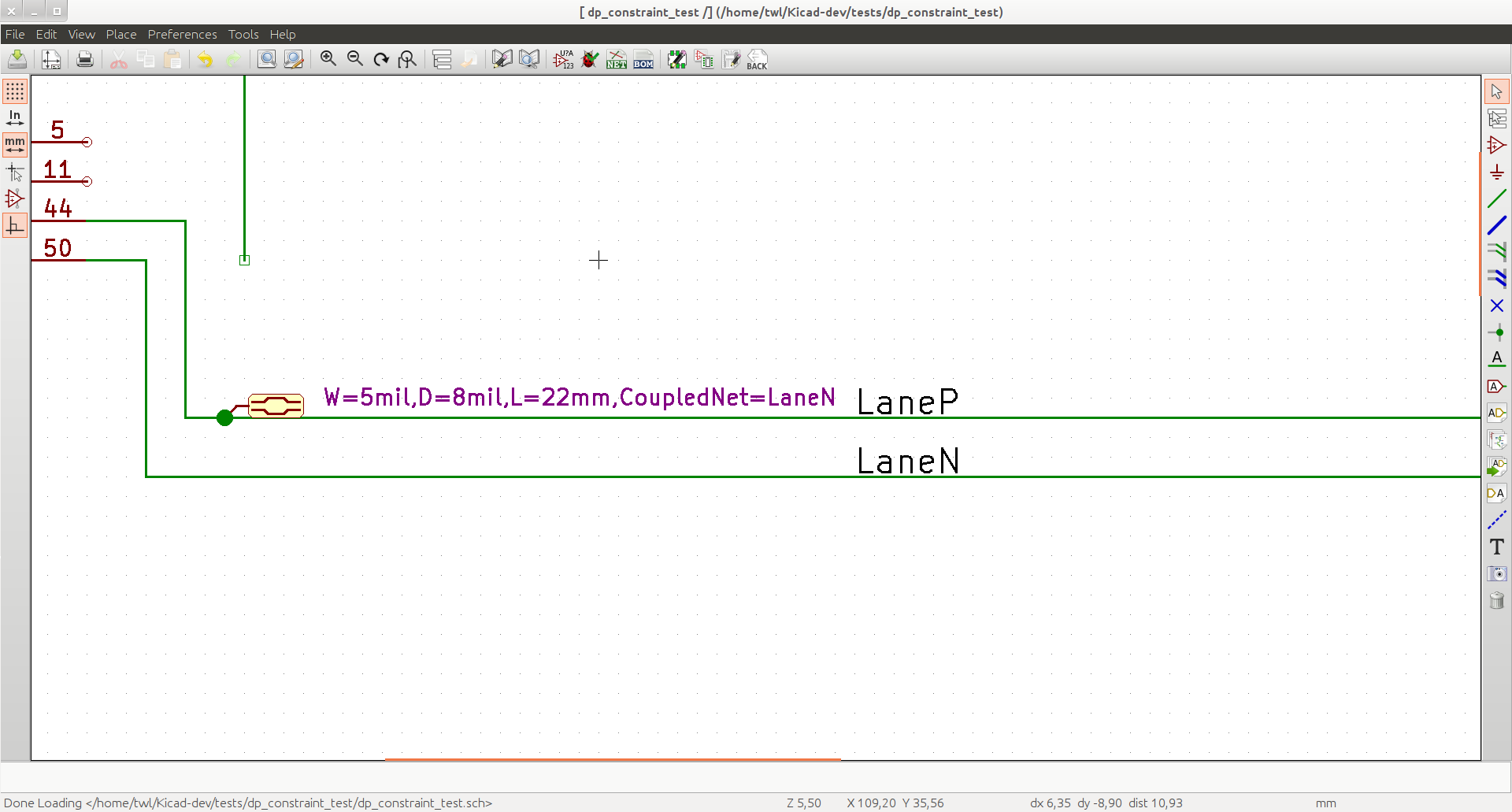Select the hierarchical label tool

(x=1497, y=413)
